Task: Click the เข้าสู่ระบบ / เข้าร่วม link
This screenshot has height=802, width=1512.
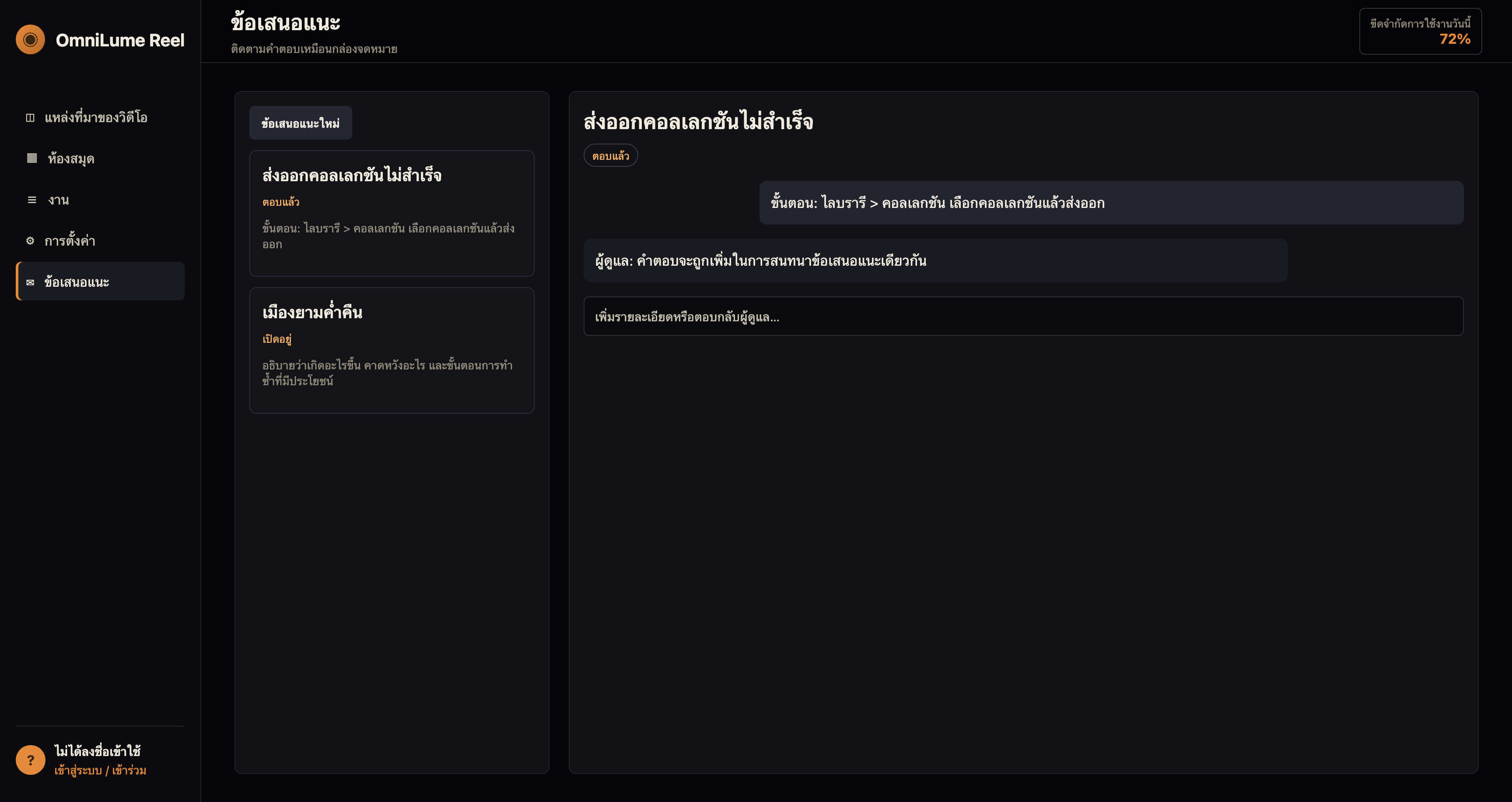Action: [x=100, y=770]
